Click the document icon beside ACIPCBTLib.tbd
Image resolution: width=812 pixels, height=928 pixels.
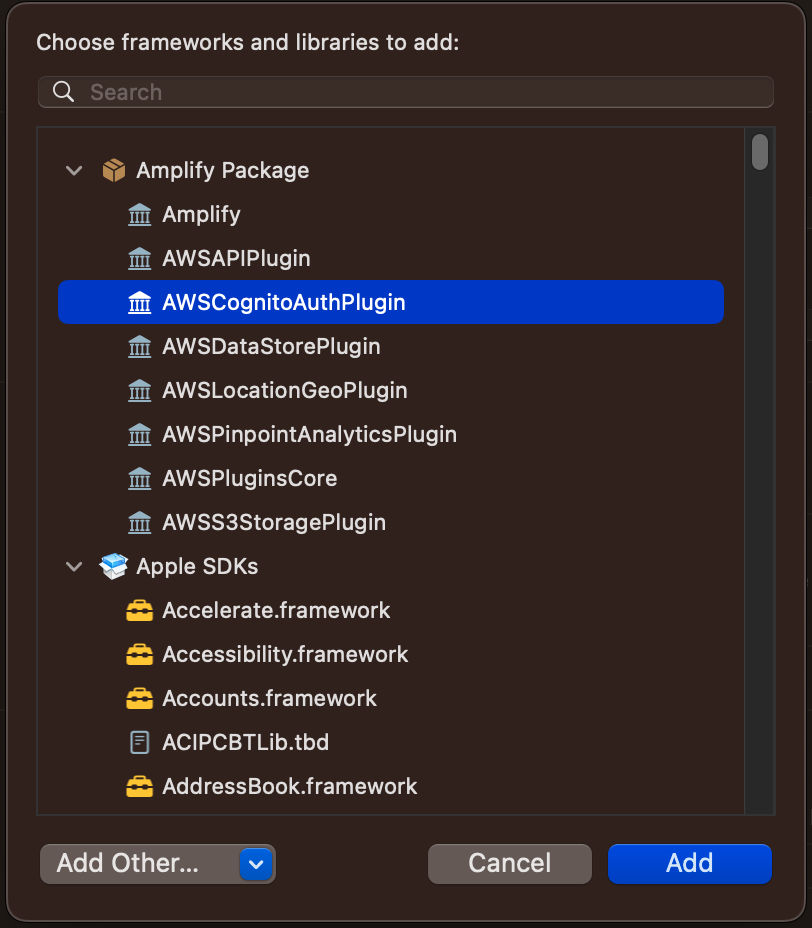140,742
